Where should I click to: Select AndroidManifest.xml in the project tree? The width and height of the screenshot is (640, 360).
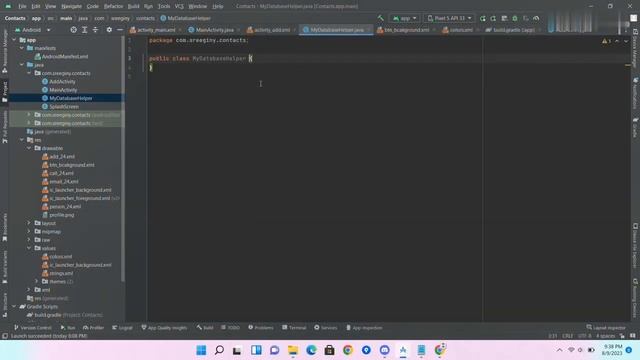pyautogui.click(x=65, y=57)
